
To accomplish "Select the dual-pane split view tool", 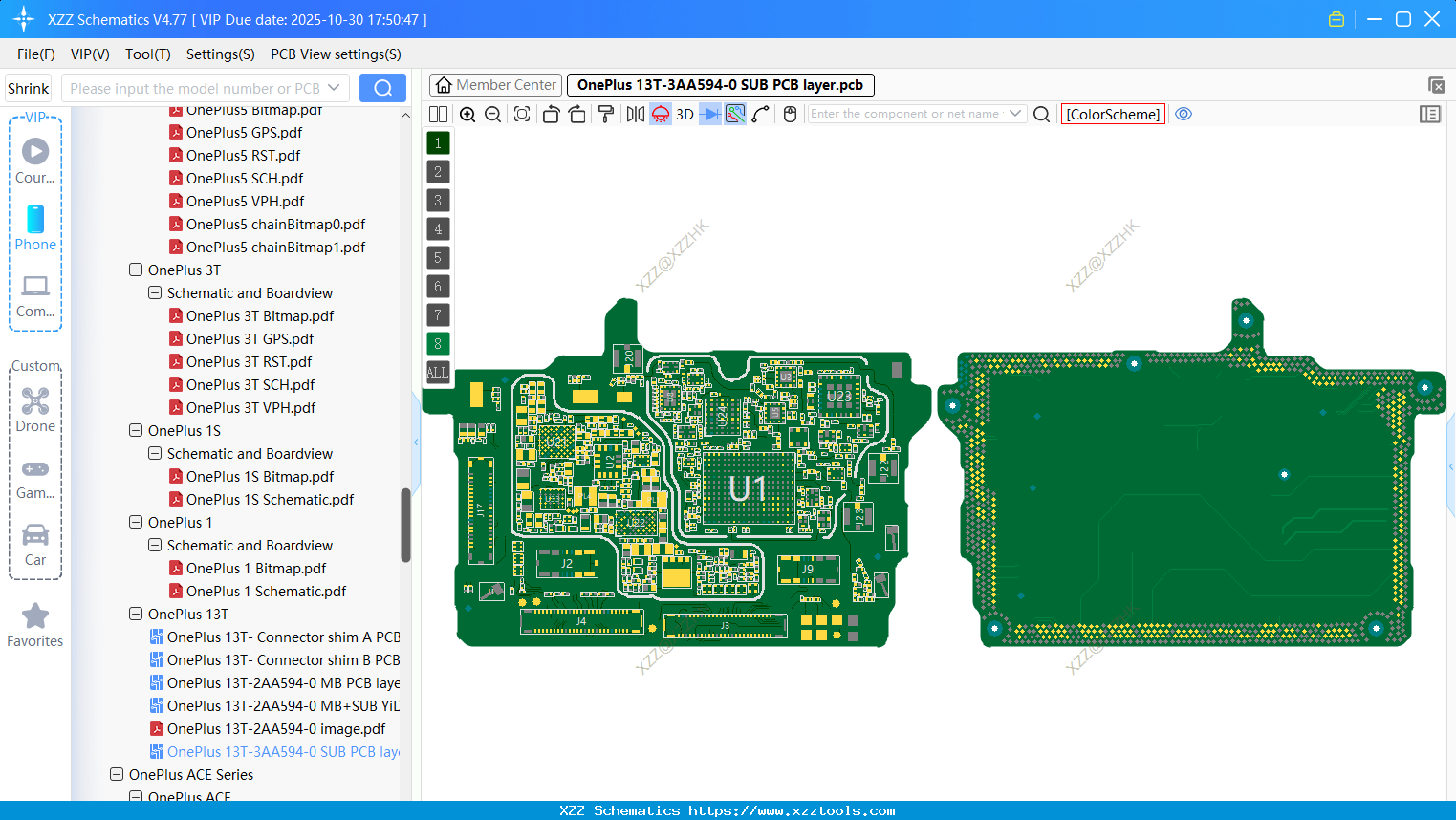I will pyautogui.click(x=438, y=114).
